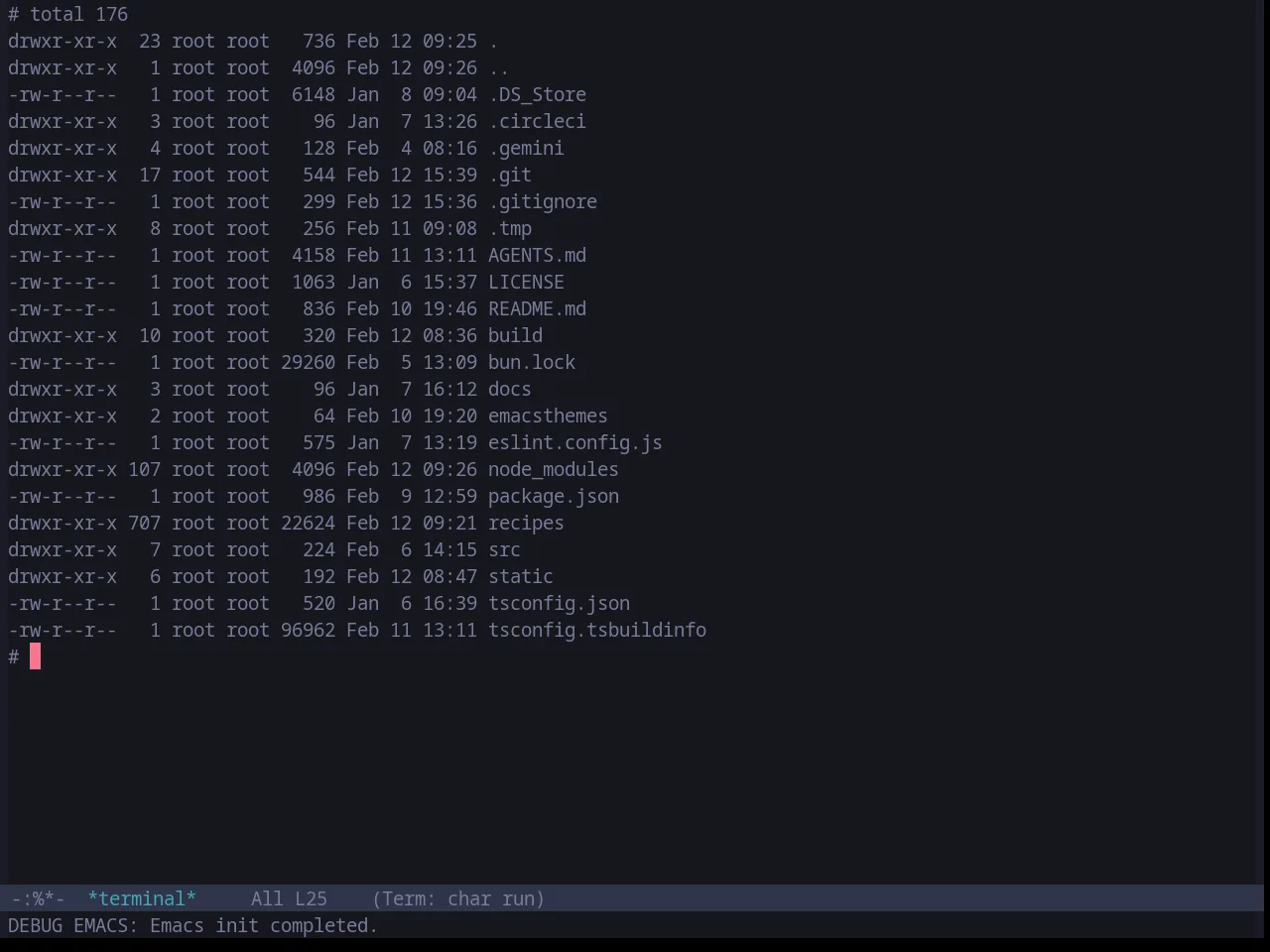
Task: Click the link count 107 on node_modules row
Action: (x=144, y=469)
